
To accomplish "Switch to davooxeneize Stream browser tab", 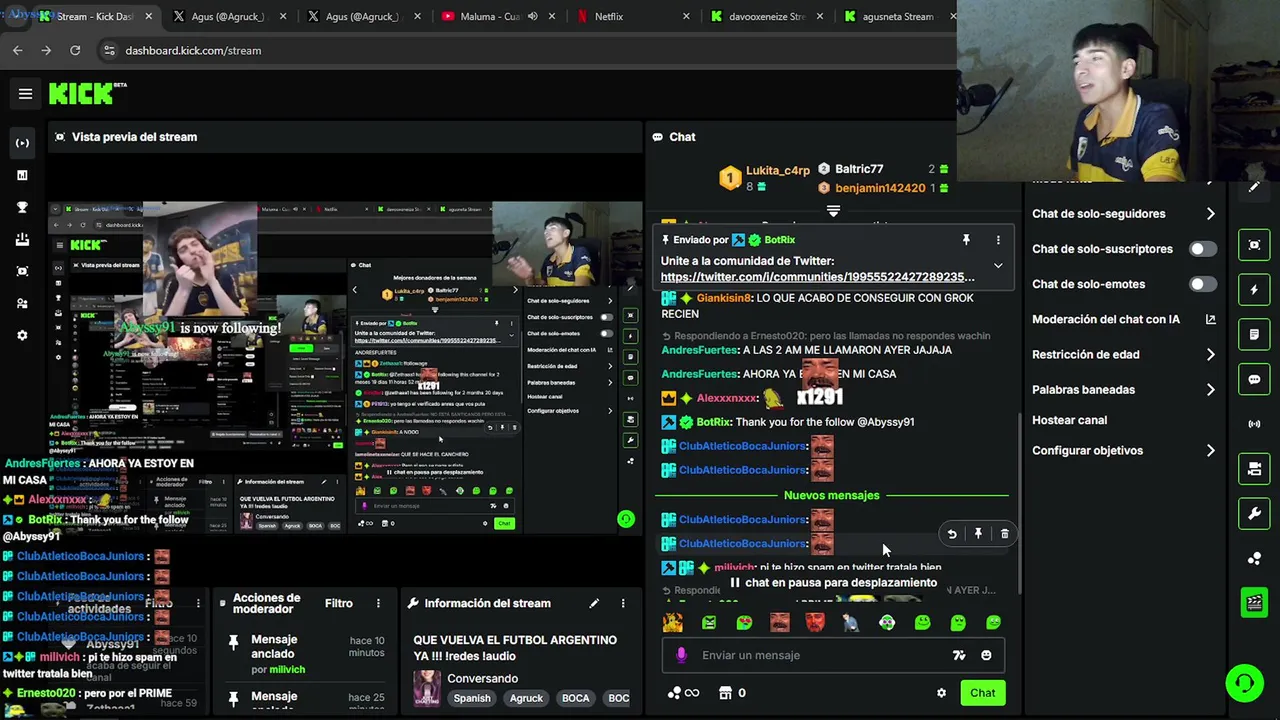I will [x=766, y=17].
